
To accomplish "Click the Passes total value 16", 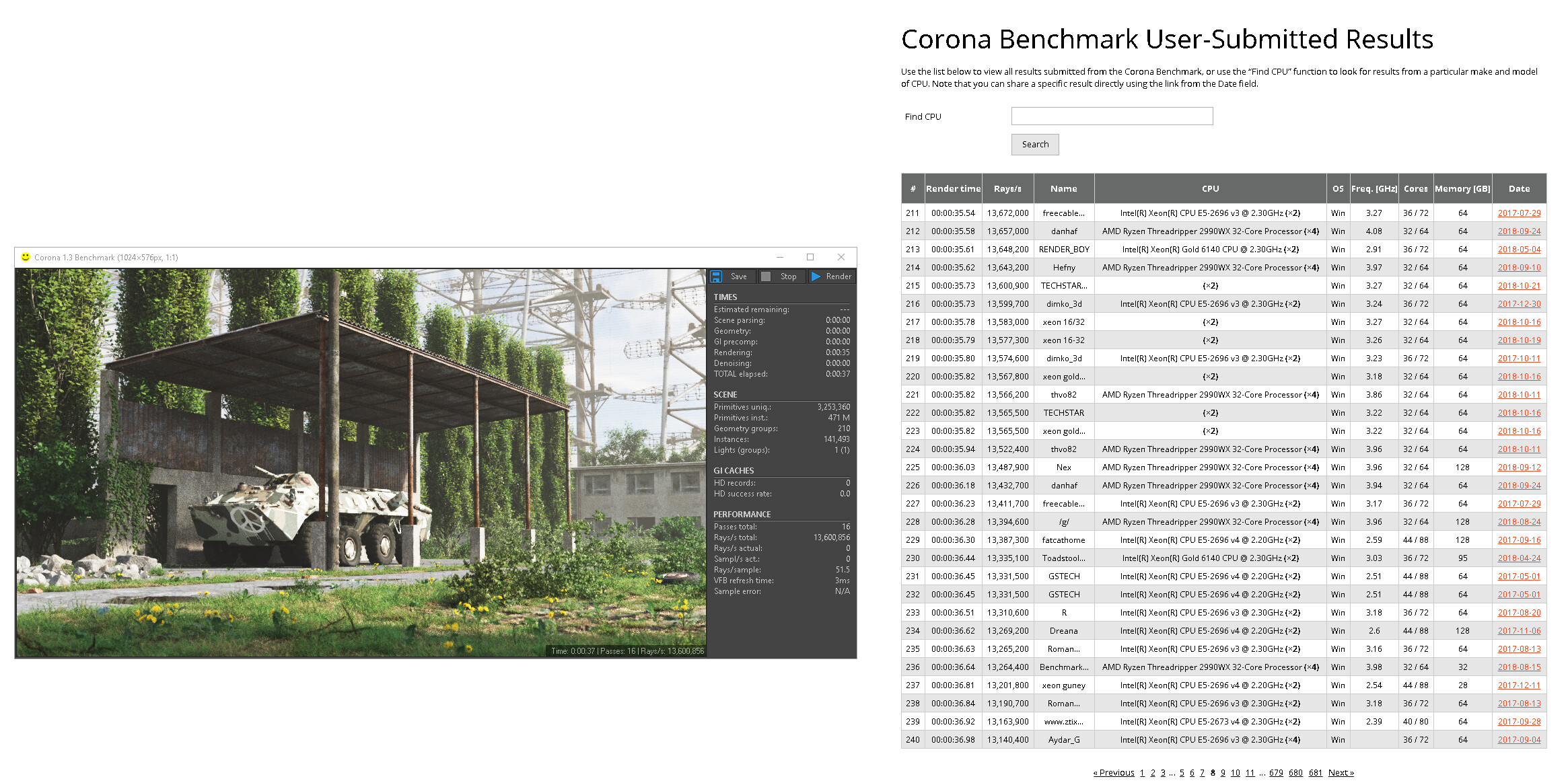I will tap(846, 527).
